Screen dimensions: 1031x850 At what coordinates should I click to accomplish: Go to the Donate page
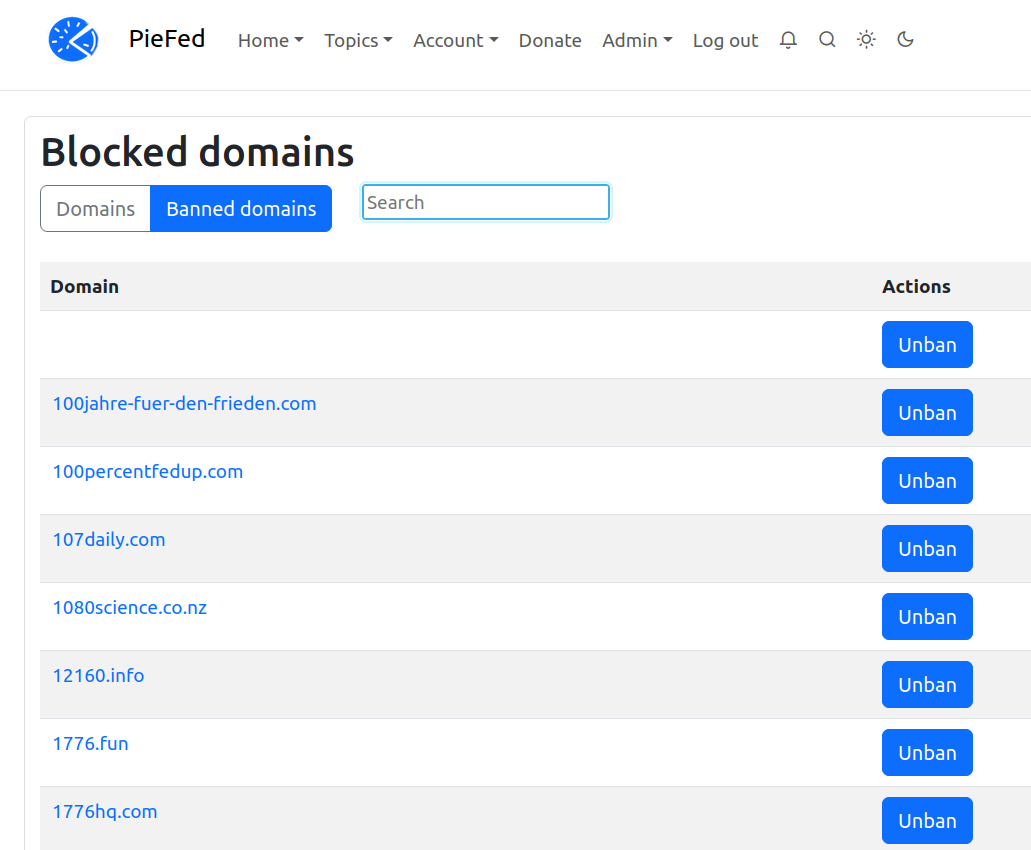coord(550,41)
